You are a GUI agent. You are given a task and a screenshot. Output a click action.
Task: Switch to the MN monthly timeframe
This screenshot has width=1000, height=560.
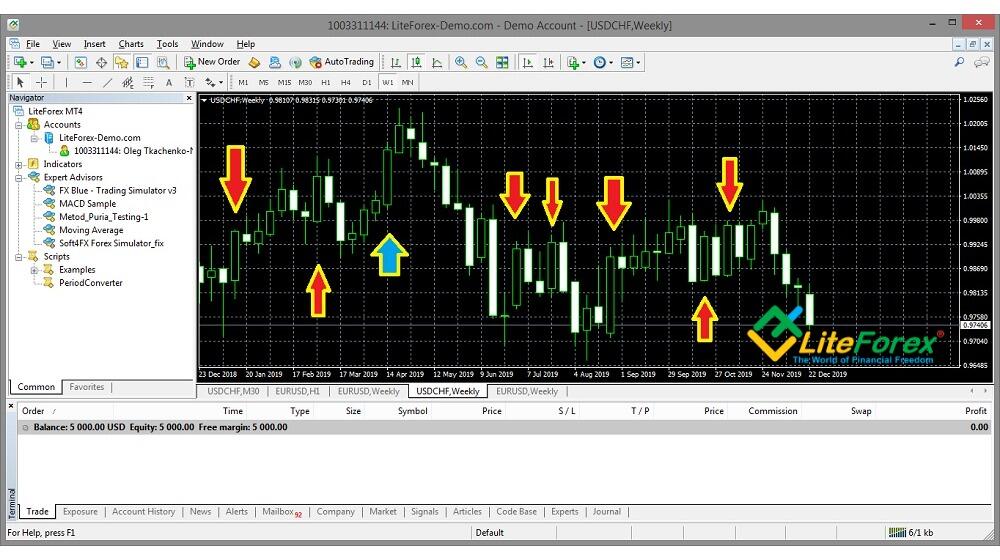pyautogui.click(x=408, y=82)
